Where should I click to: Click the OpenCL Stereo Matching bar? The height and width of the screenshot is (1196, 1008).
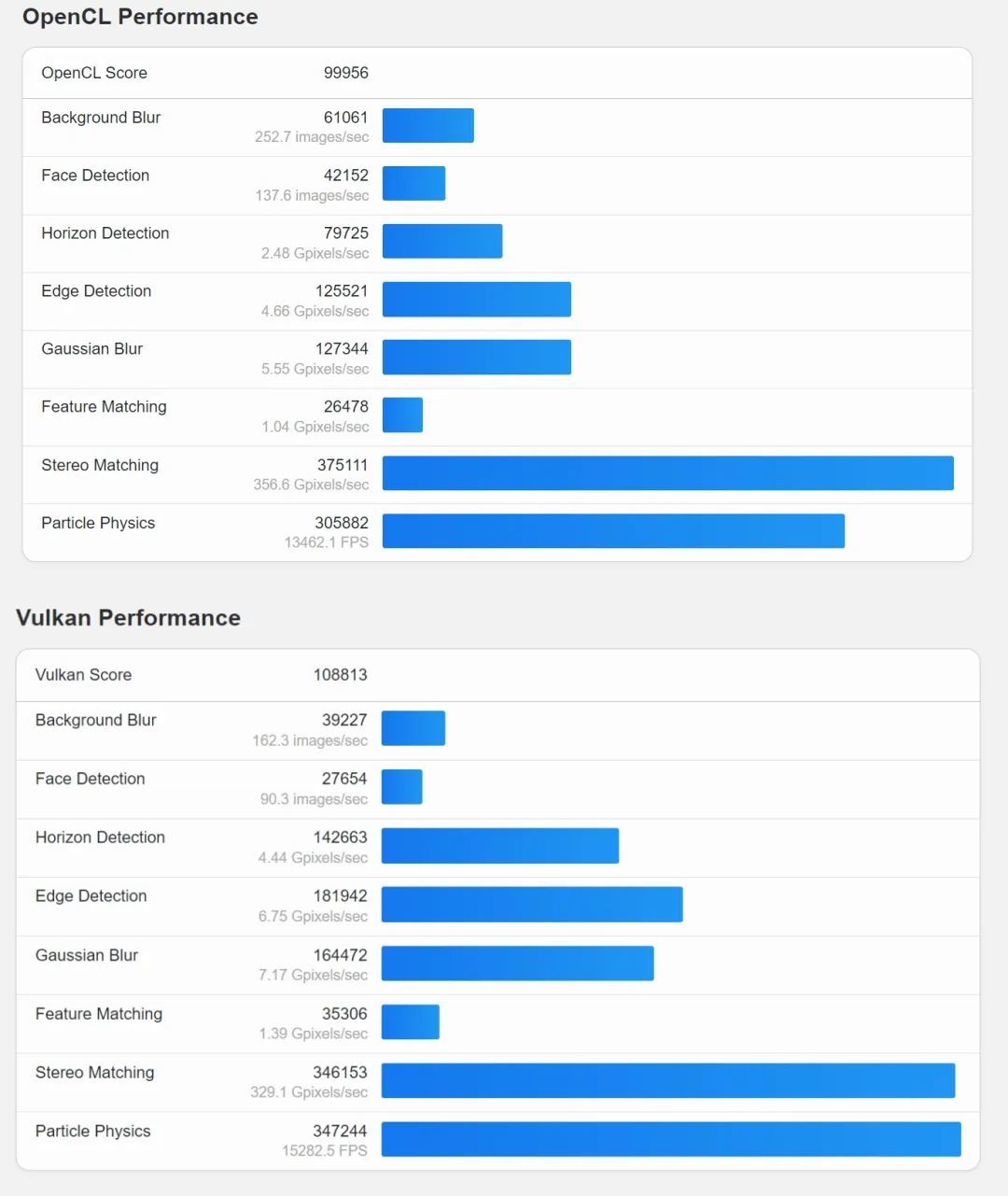667,473
